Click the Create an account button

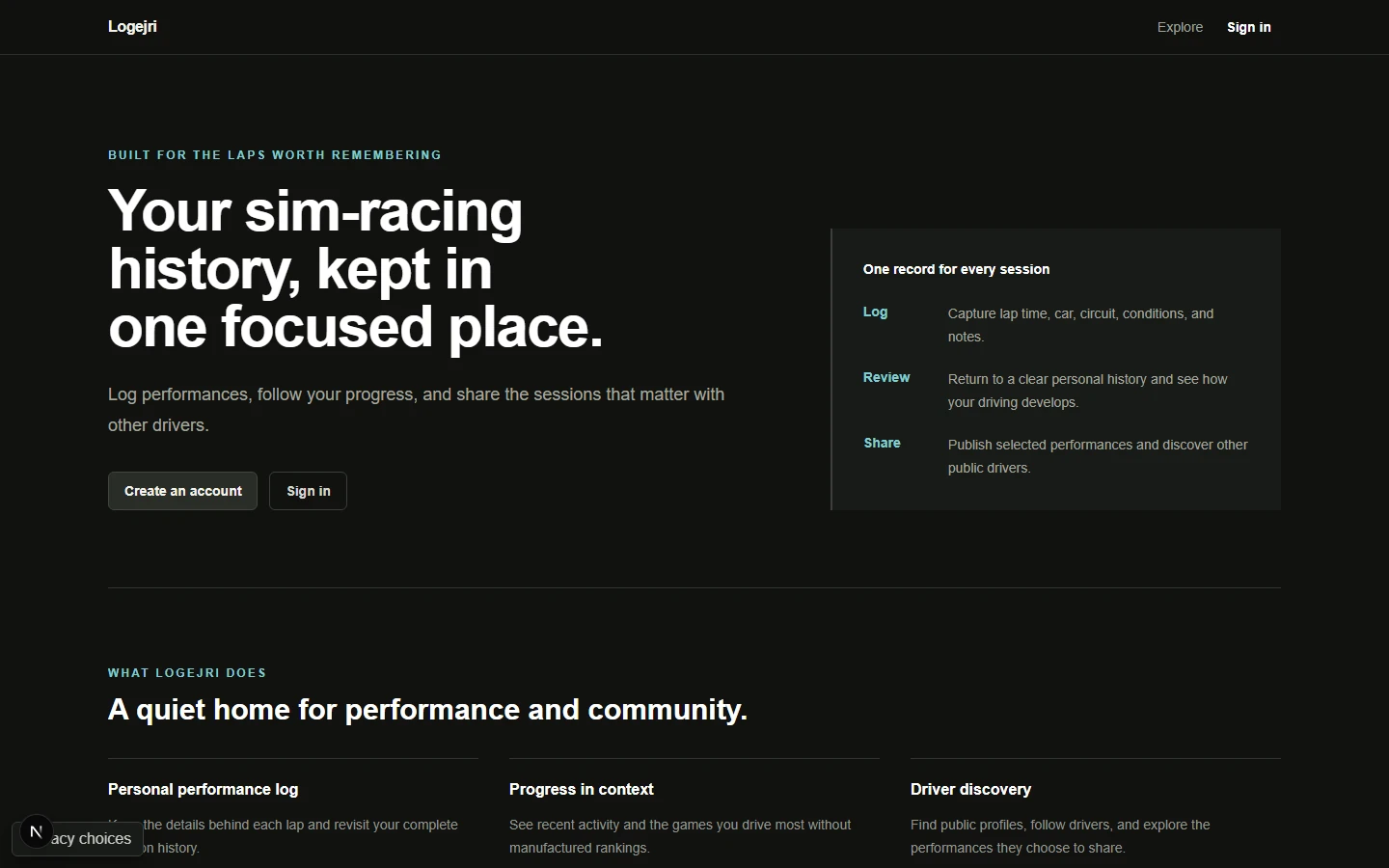pos(182,491)
